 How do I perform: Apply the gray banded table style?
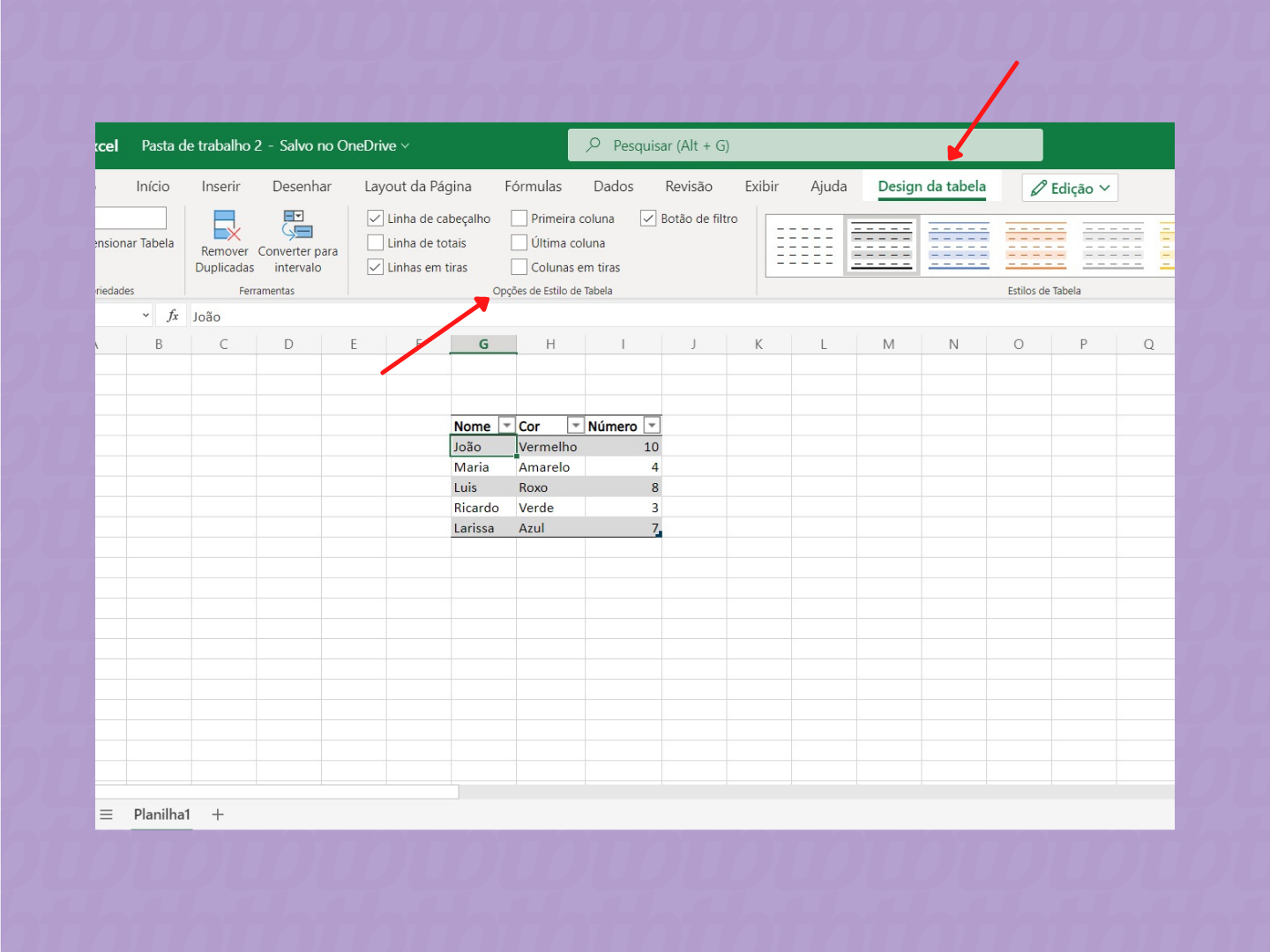(1113, 246)
